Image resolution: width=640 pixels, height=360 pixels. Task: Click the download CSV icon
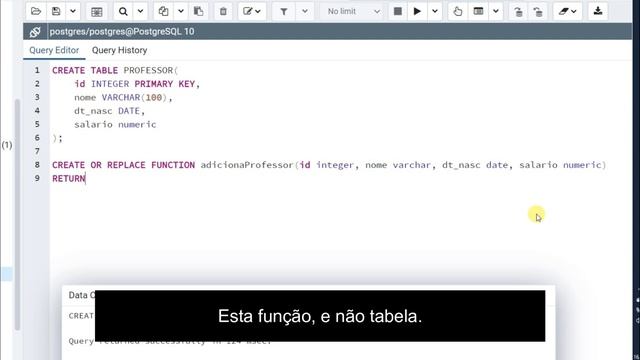pos(598,11)
